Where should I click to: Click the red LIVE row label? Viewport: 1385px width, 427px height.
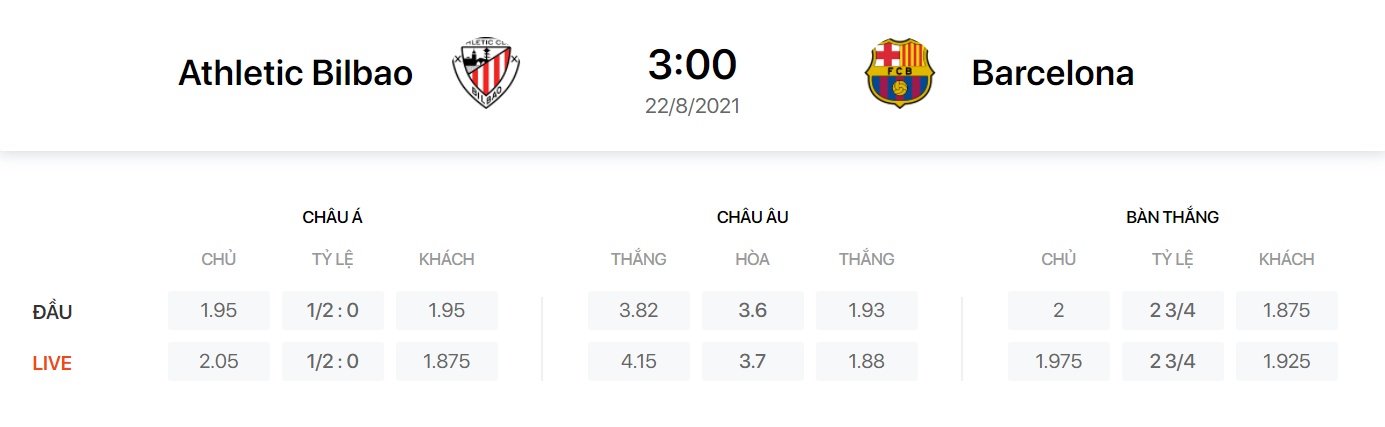[x=52, y=363]
